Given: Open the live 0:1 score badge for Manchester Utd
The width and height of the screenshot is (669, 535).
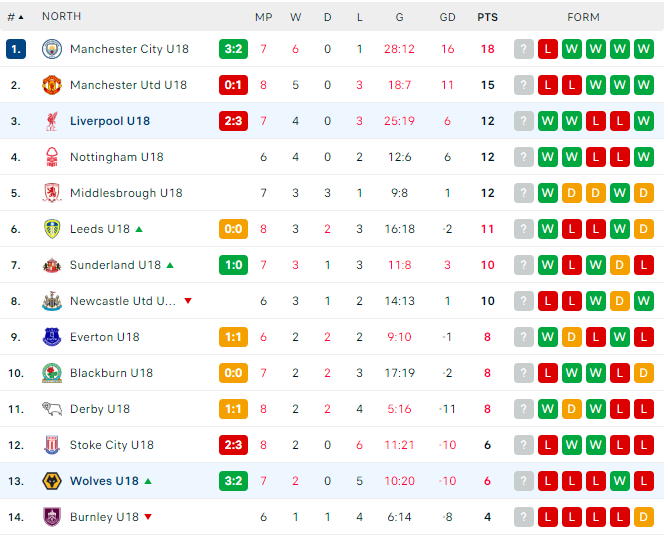Looking at the screenshot, I should click(233, 85).
